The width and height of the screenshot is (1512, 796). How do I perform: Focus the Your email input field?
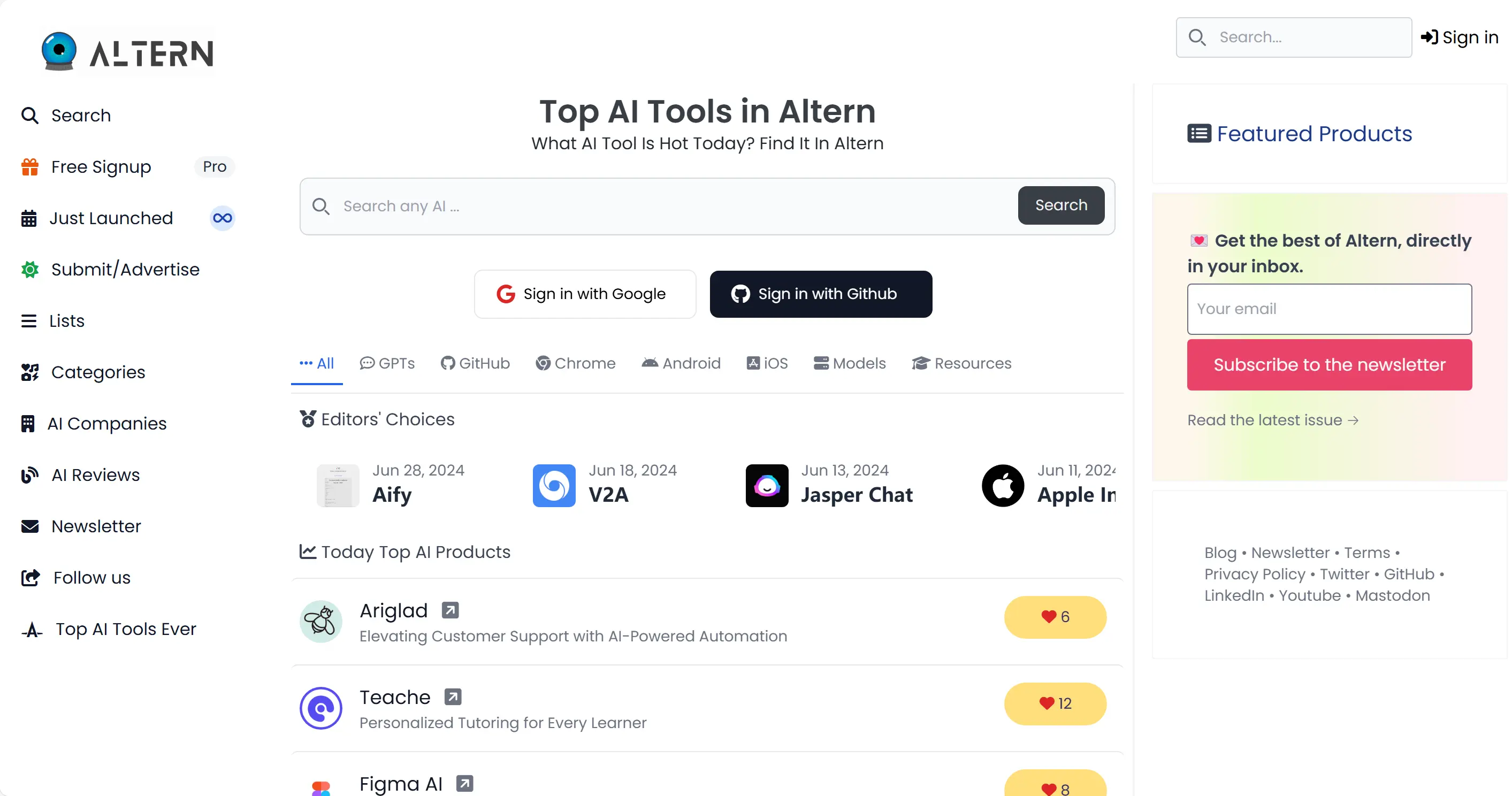(1330, 309)
